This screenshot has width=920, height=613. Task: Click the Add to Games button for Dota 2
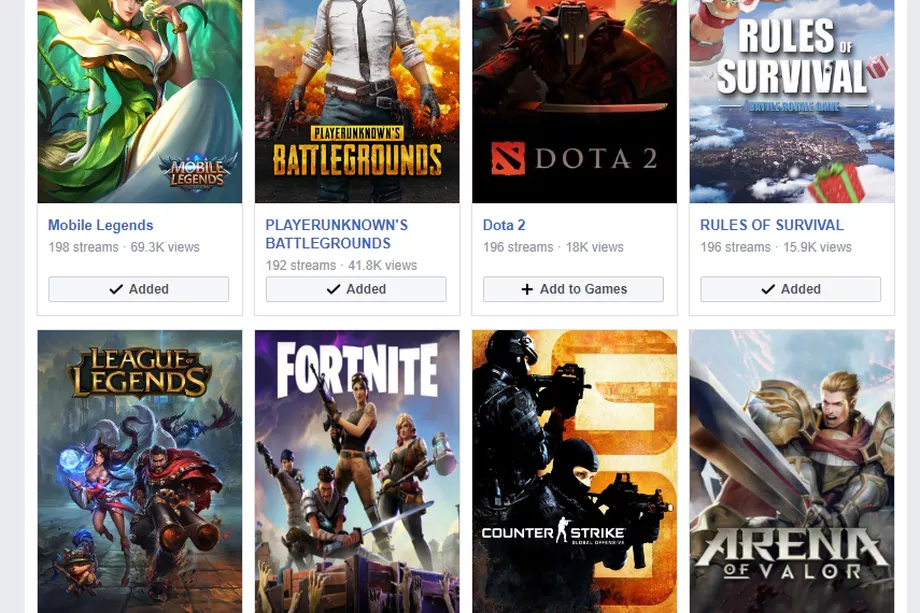coord(573,289)
